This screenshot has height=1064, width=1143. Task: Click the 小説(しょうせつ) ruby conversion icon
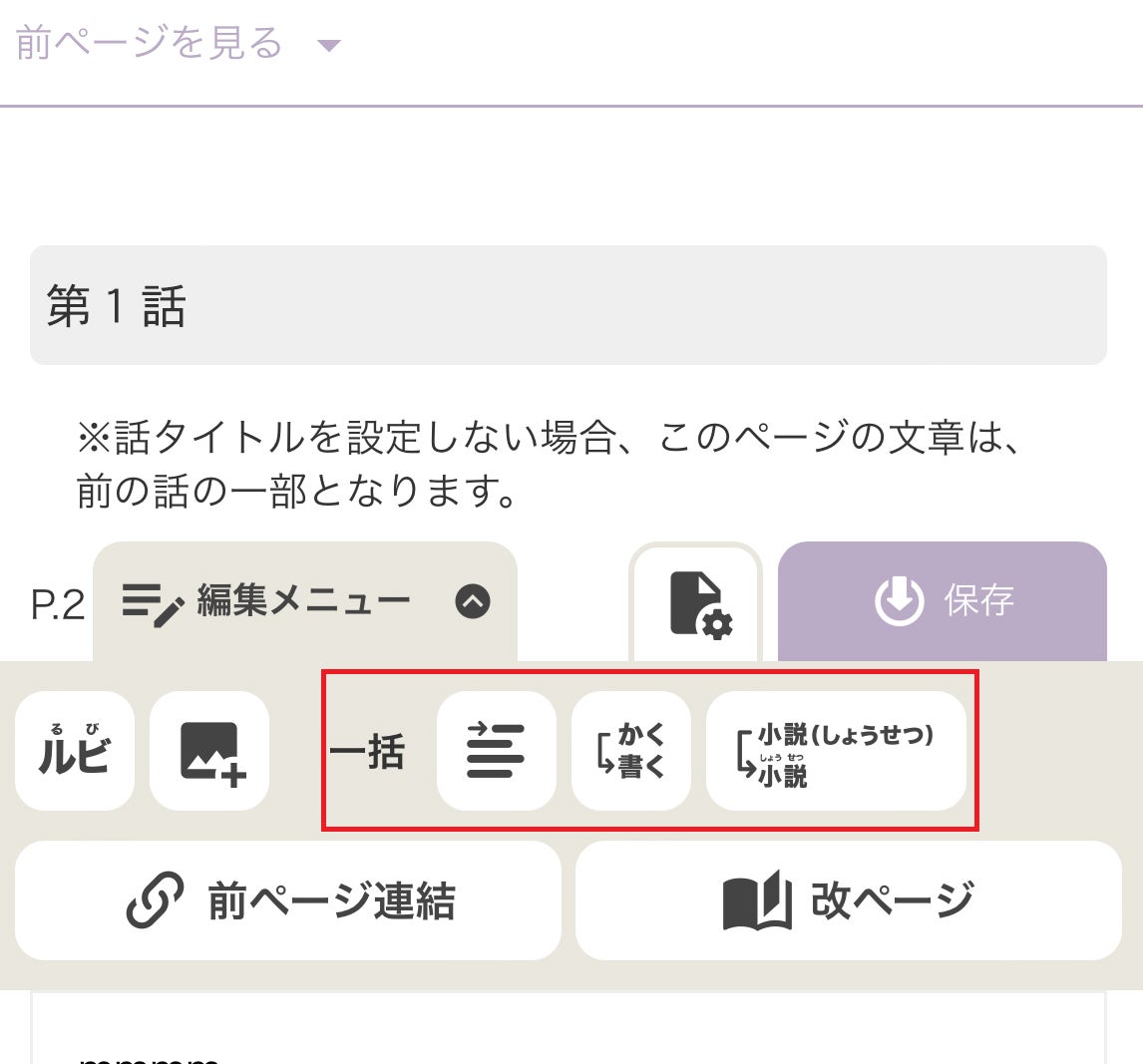[x=836, y=751]
